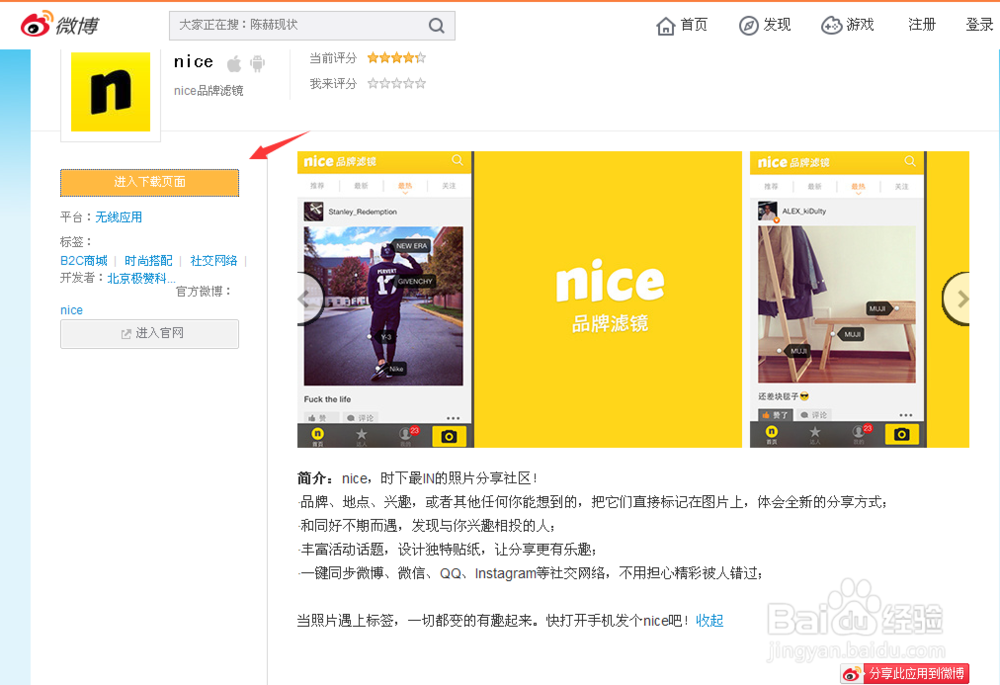This screenshot has width=1000, height=685.
Task: Open the 无线应用 platform link
Action: [x=119, y=217]
